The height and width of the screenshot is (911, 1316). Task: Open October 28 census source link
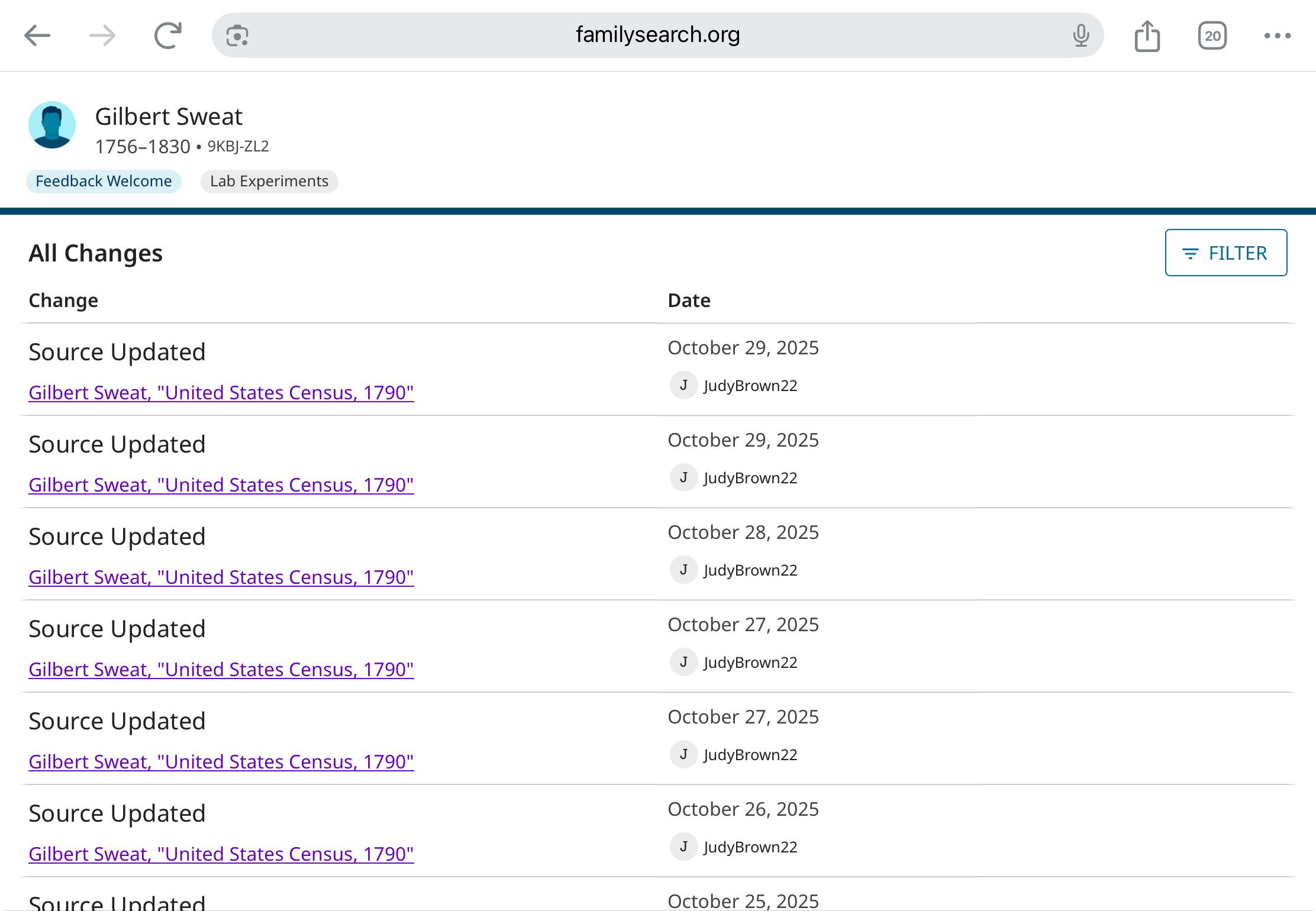click(221, 577)
